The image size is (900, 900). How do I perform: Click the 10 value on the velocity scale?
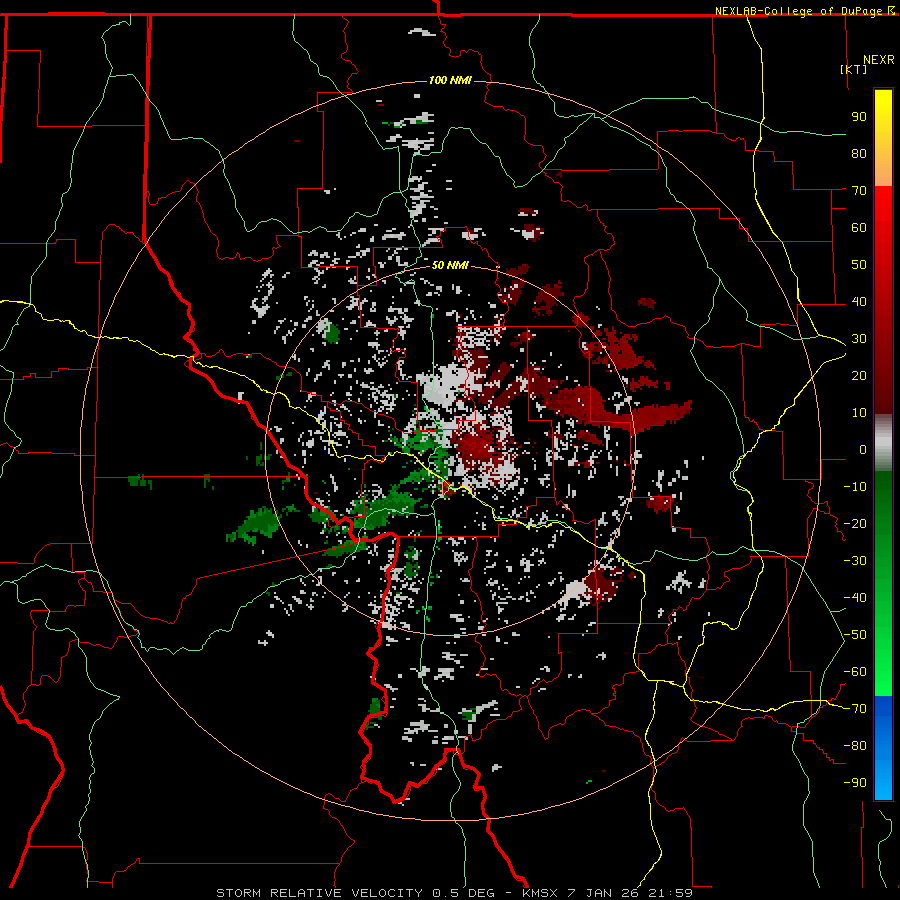pyautogui.click(x=859, y=413)
